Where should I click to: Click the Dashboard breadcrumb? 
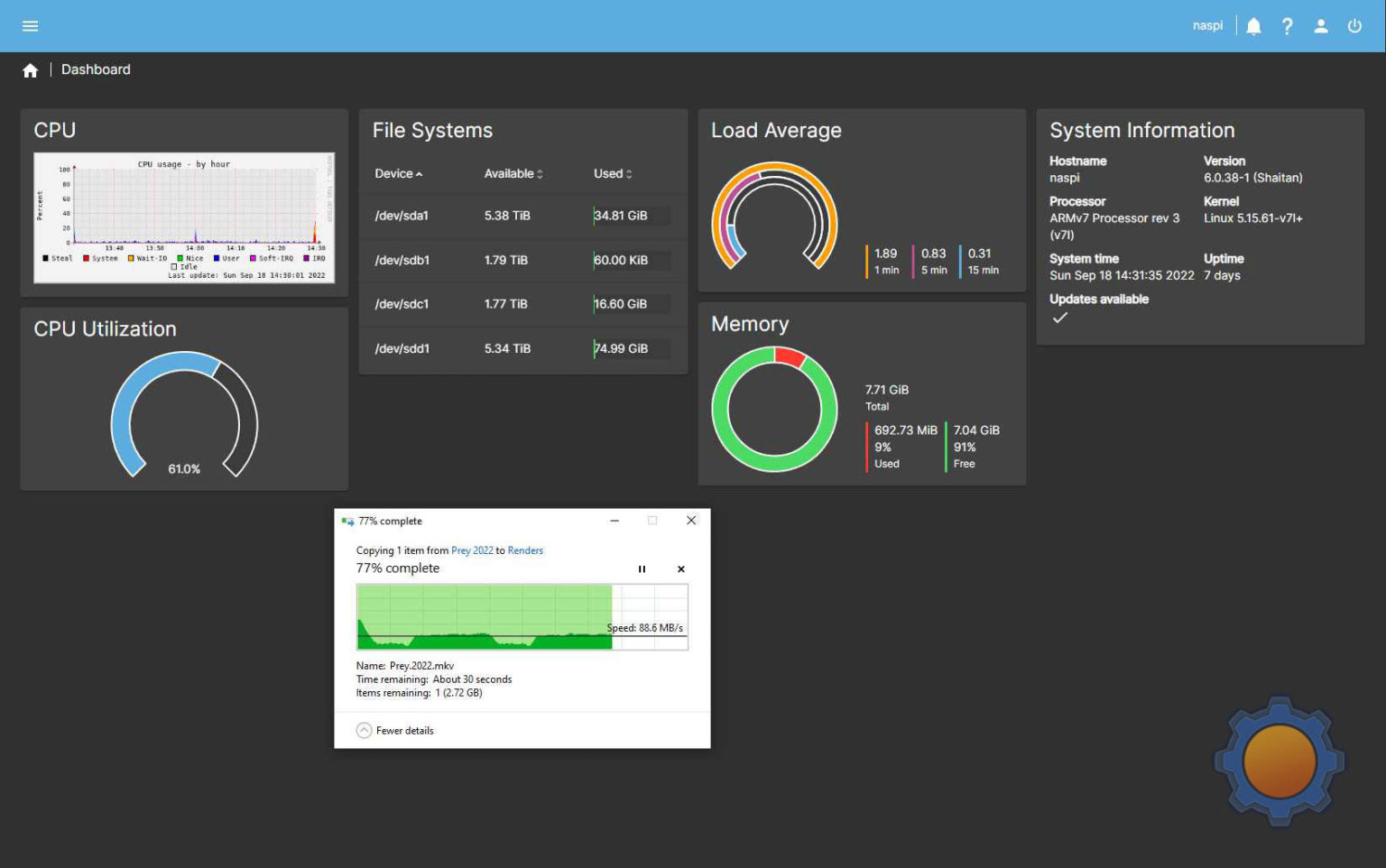tap(96, 69)
